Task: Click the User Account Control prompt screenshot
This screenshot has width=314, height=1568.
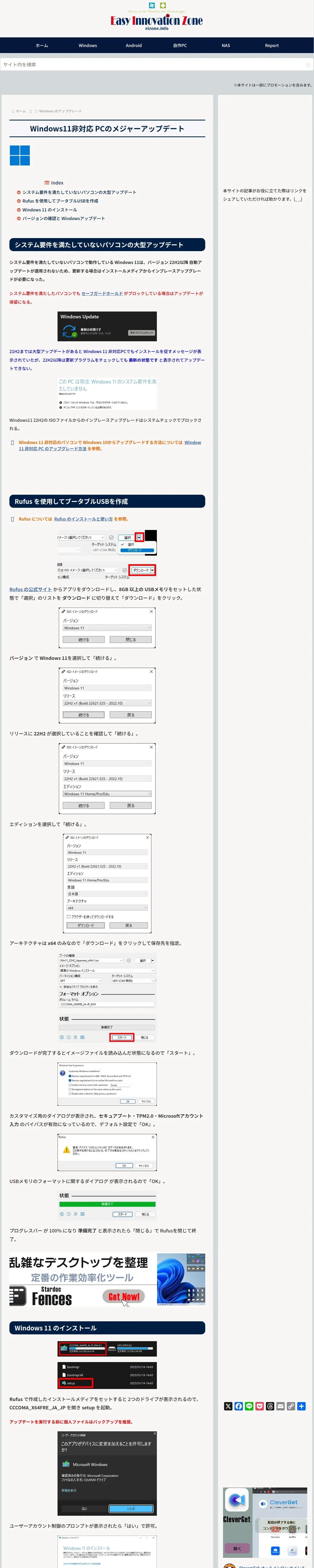Action: point(107,1473)
